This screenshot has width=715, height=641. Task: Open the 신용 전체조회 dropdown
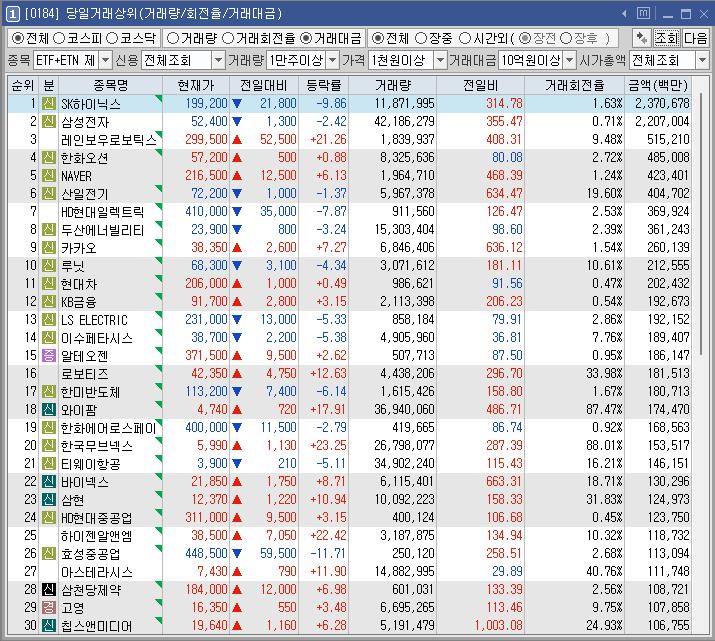coord(218,60)
